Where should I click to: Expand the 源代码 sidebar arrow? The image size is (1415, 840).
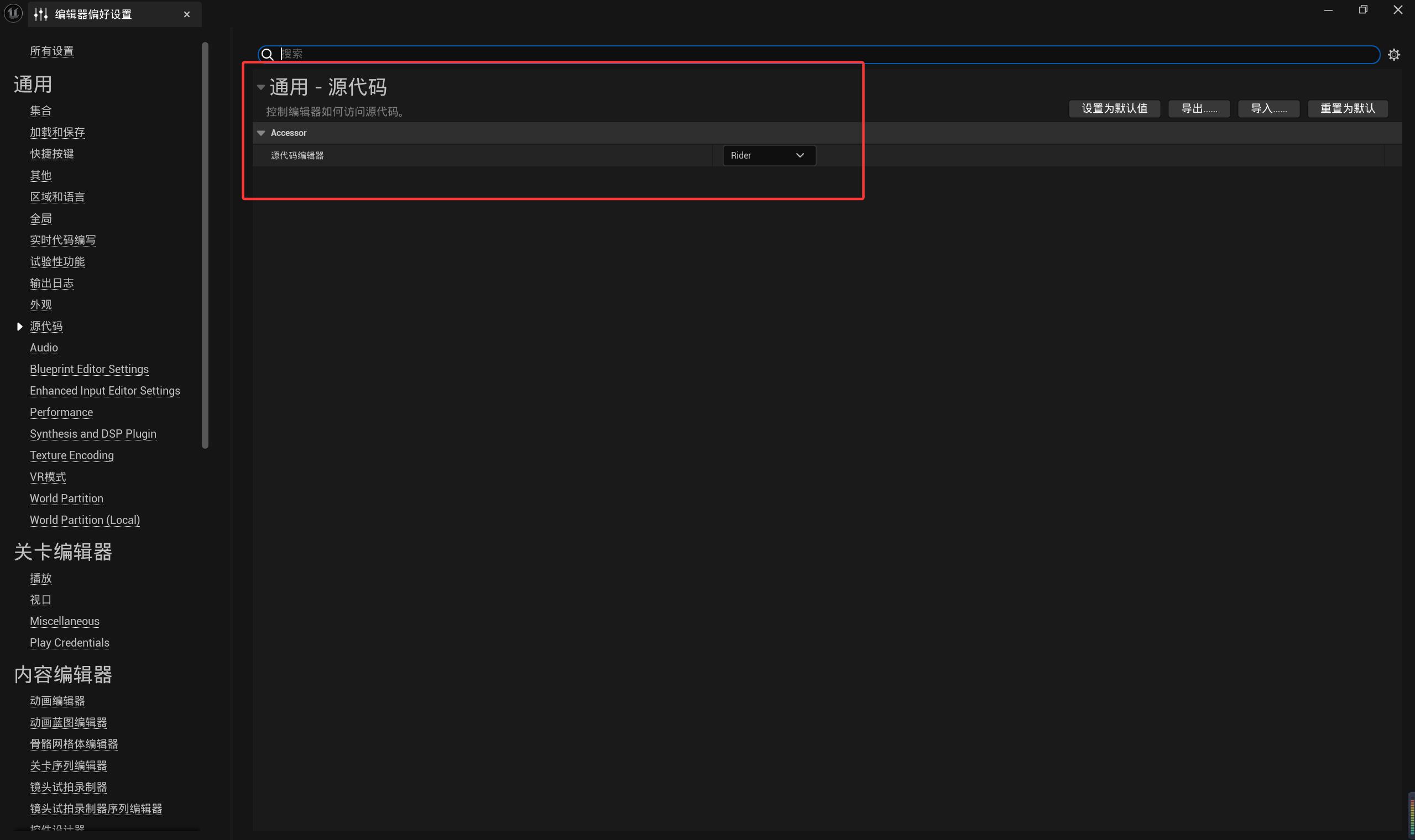(19, 326)
